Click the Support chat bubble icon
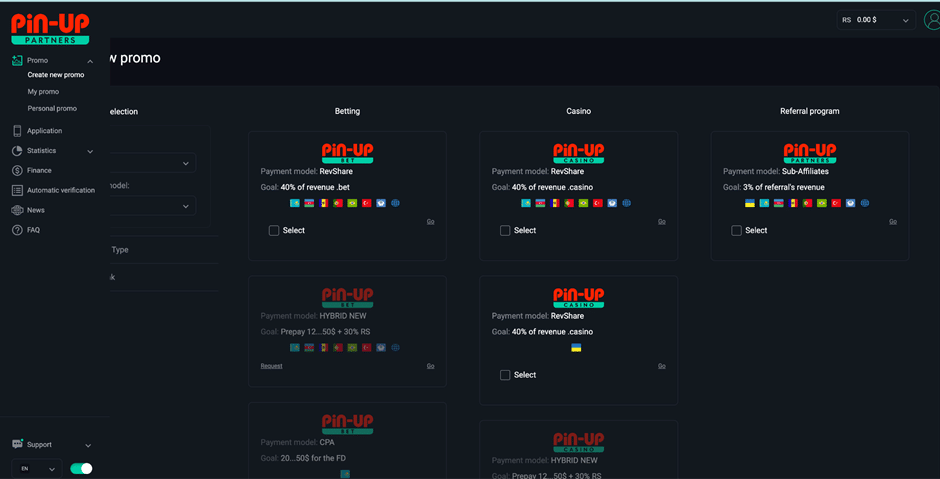This screenshot has width=940, height=479. point(17,444)
